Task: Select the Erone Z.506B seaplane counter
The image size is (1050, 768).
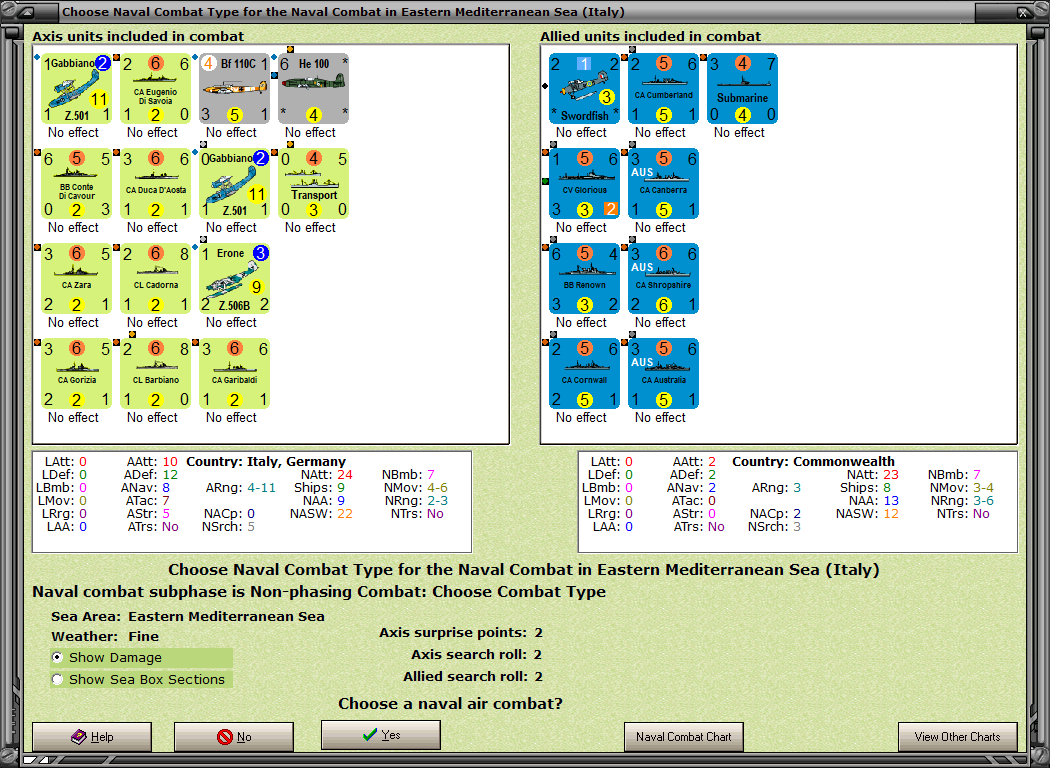Action: 234,279
